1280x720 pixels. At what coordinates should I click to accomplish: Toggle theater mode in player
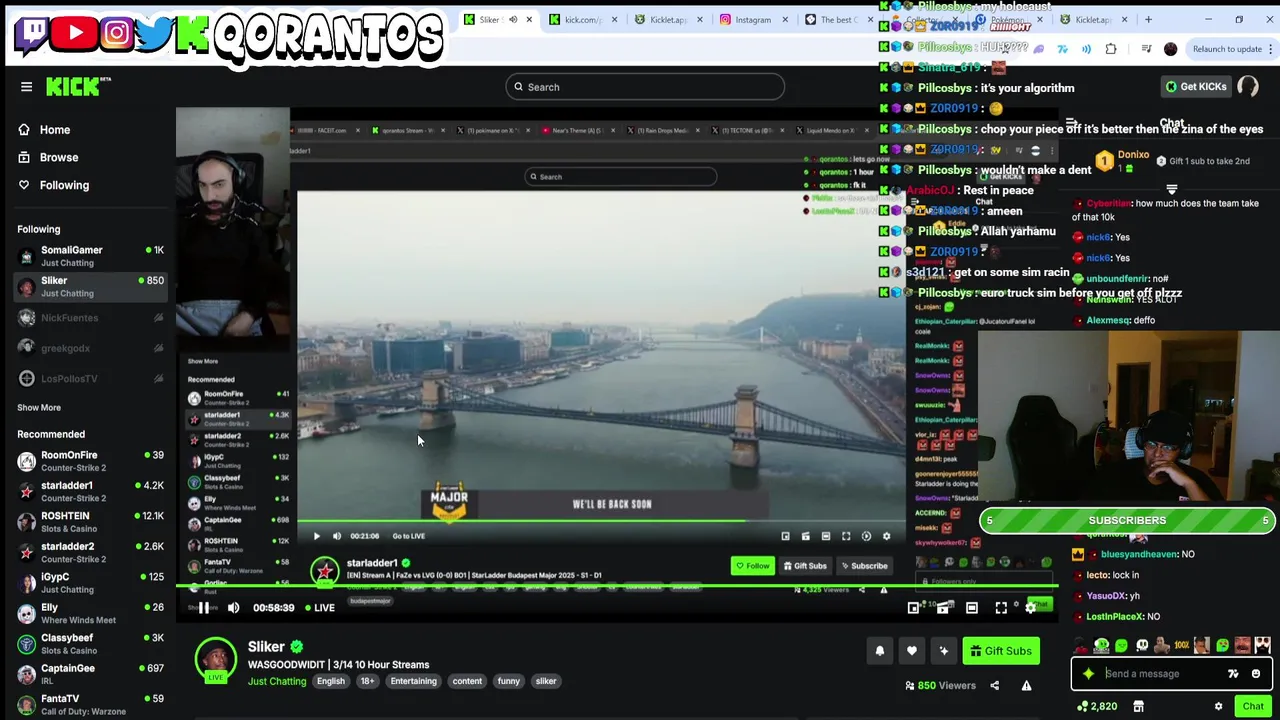click(x=971, y=607)
